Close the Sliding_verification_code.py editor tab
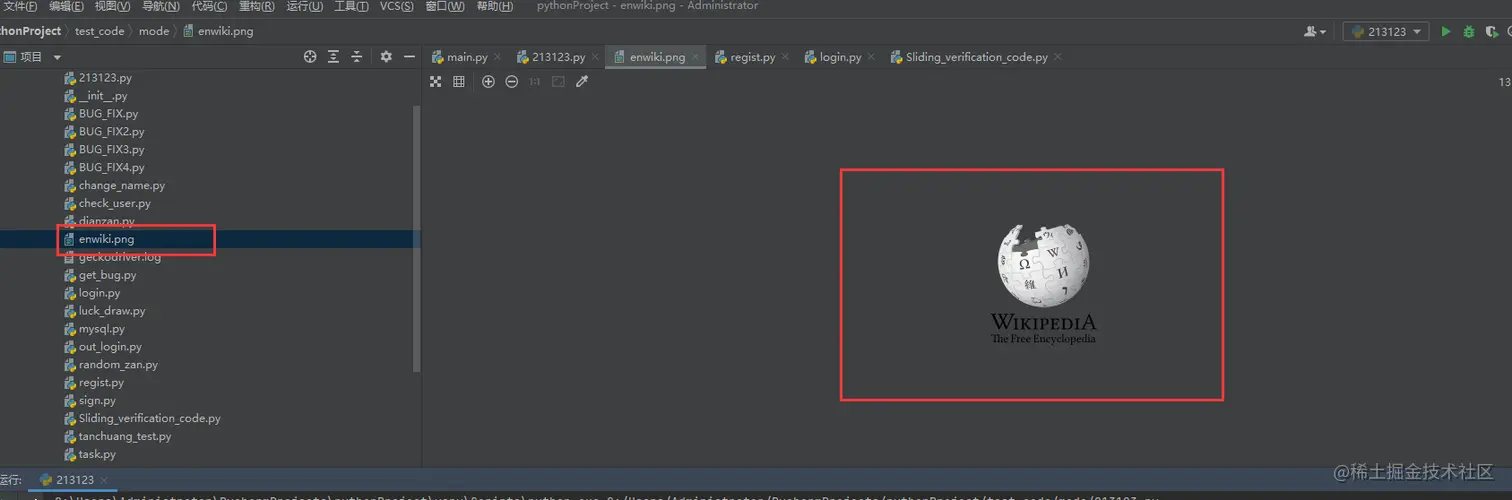This screenshot has height=500, width=1512. [1057, 57]
